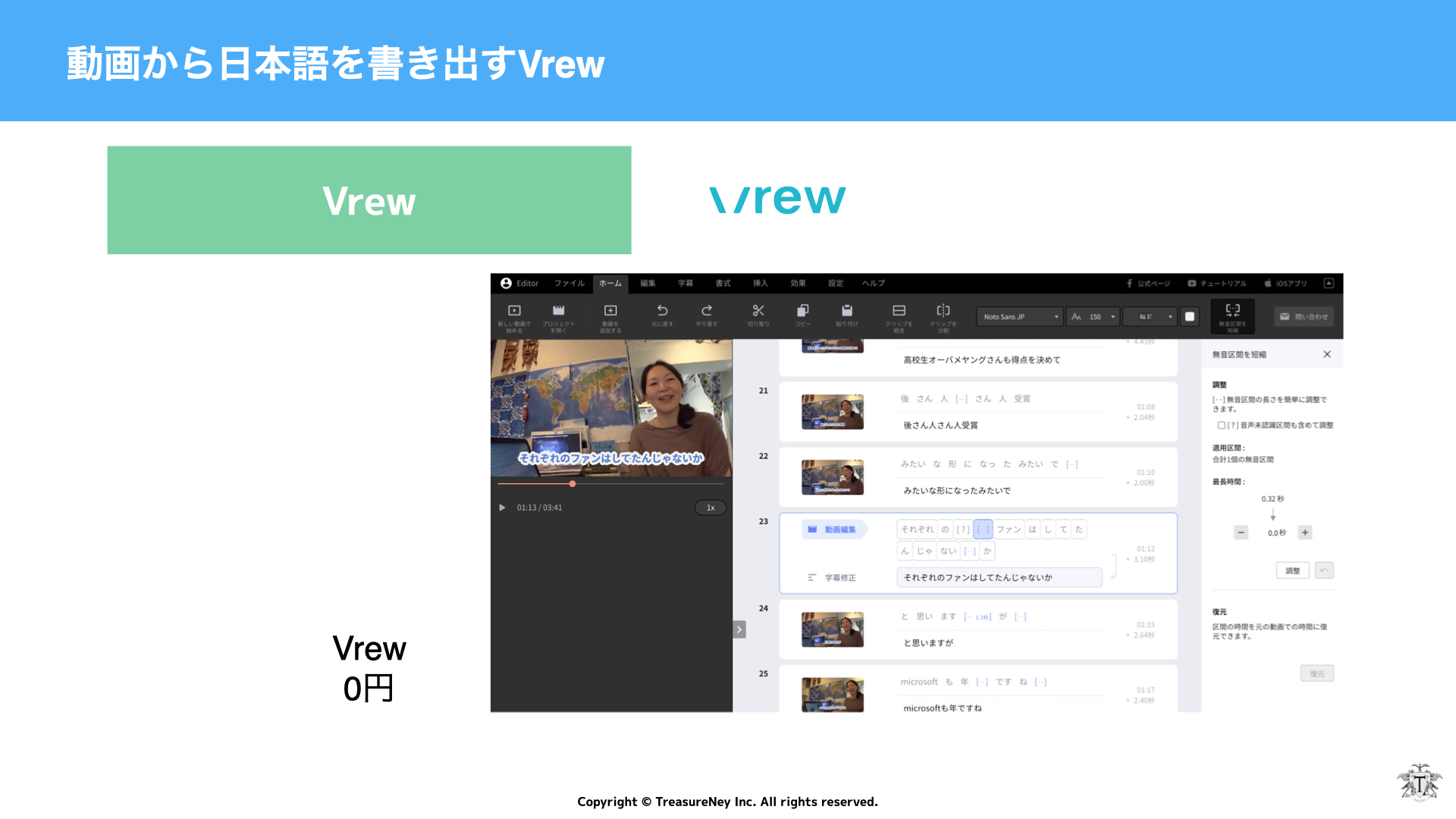Click the text と思いますが
This screenshot has height=819, width=1456.
[928, 643]
